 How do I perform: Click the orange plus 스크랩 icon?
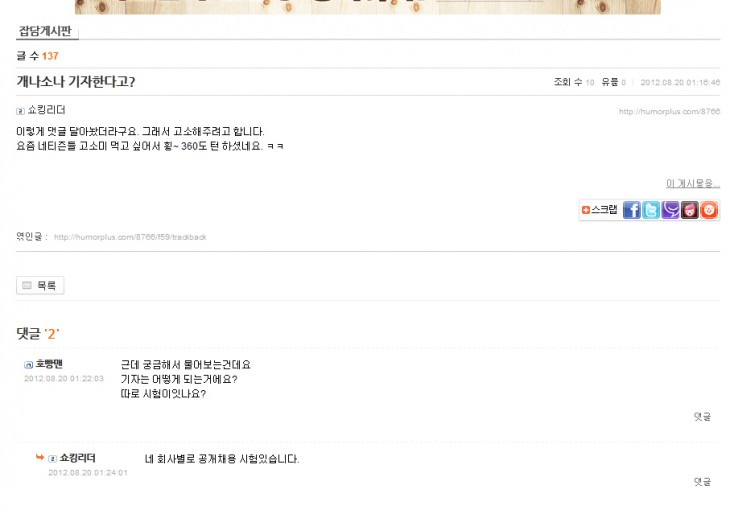tap(586, 210)
